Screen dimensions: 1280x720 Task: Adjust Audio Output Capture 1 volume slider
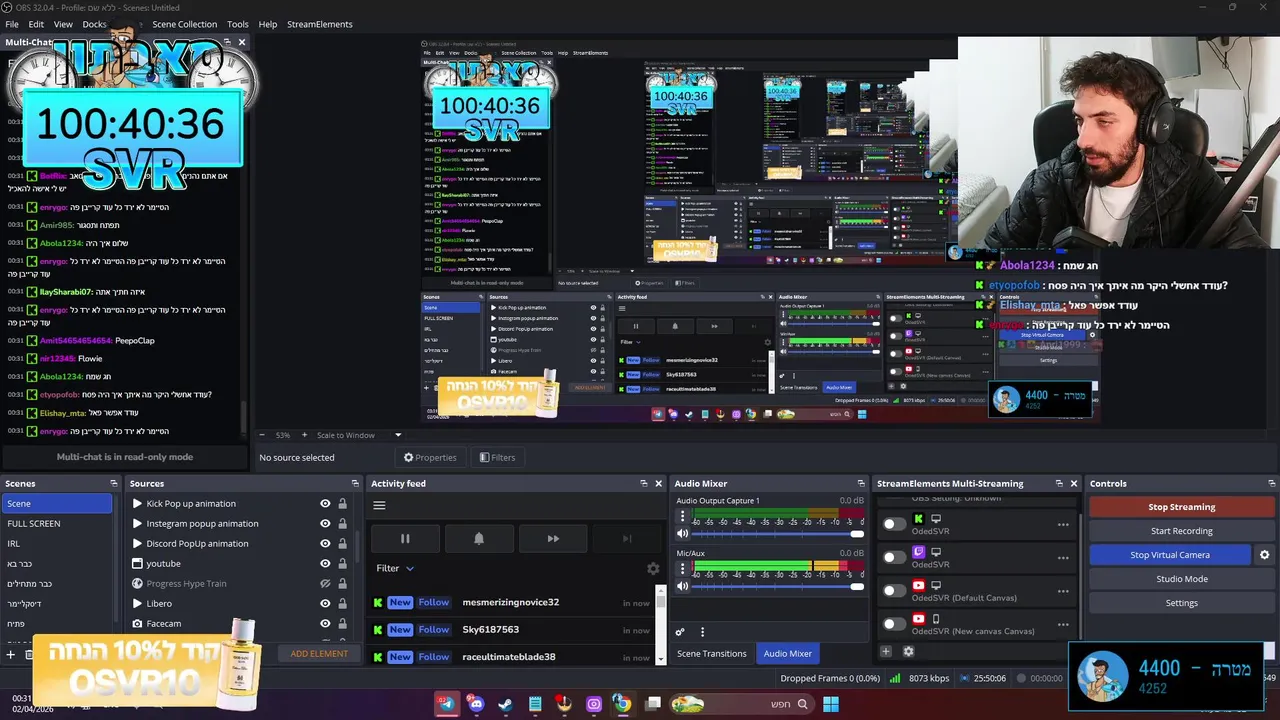pos(778,533)
